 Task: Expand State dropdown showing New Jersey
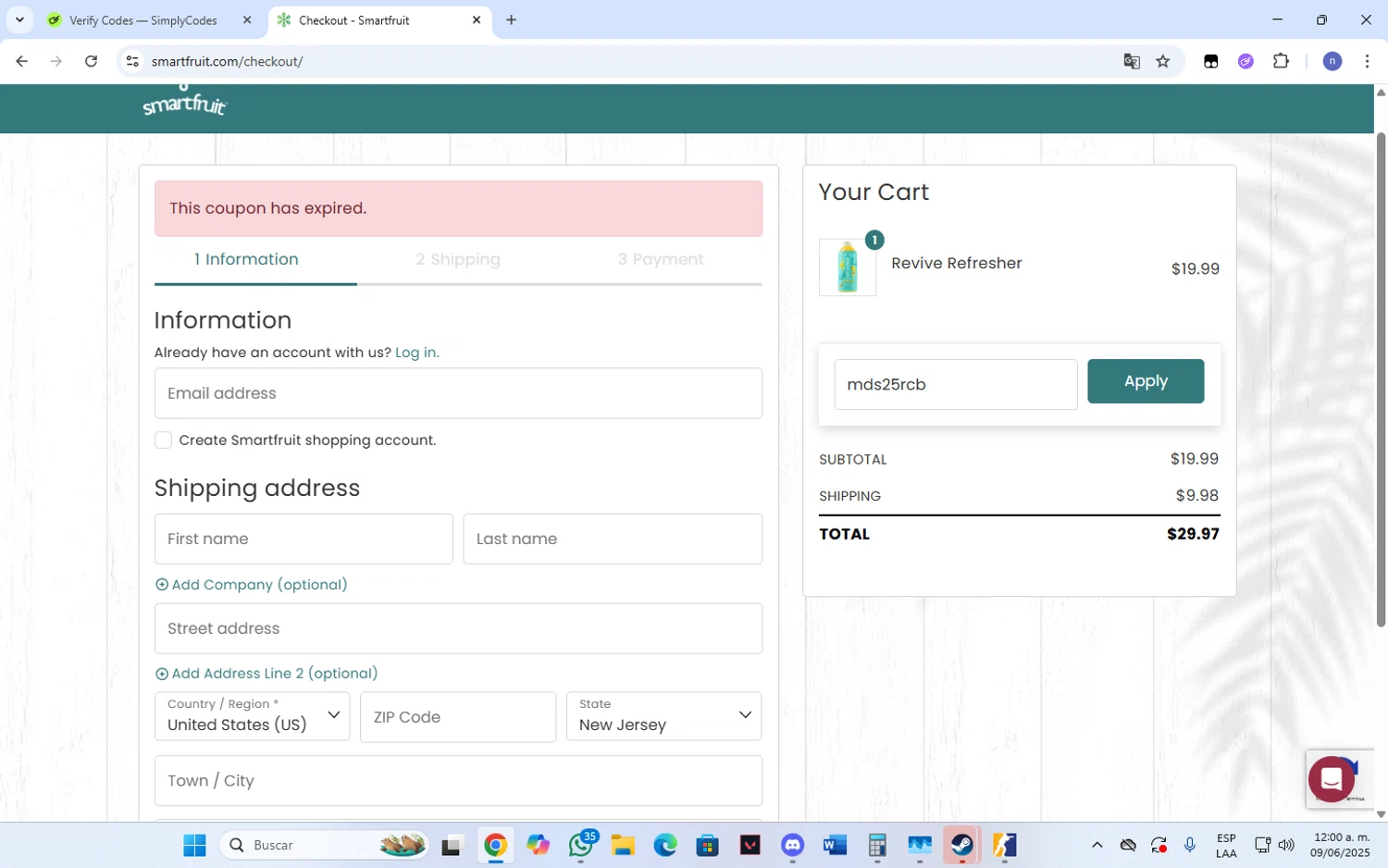tap(664, 716)
